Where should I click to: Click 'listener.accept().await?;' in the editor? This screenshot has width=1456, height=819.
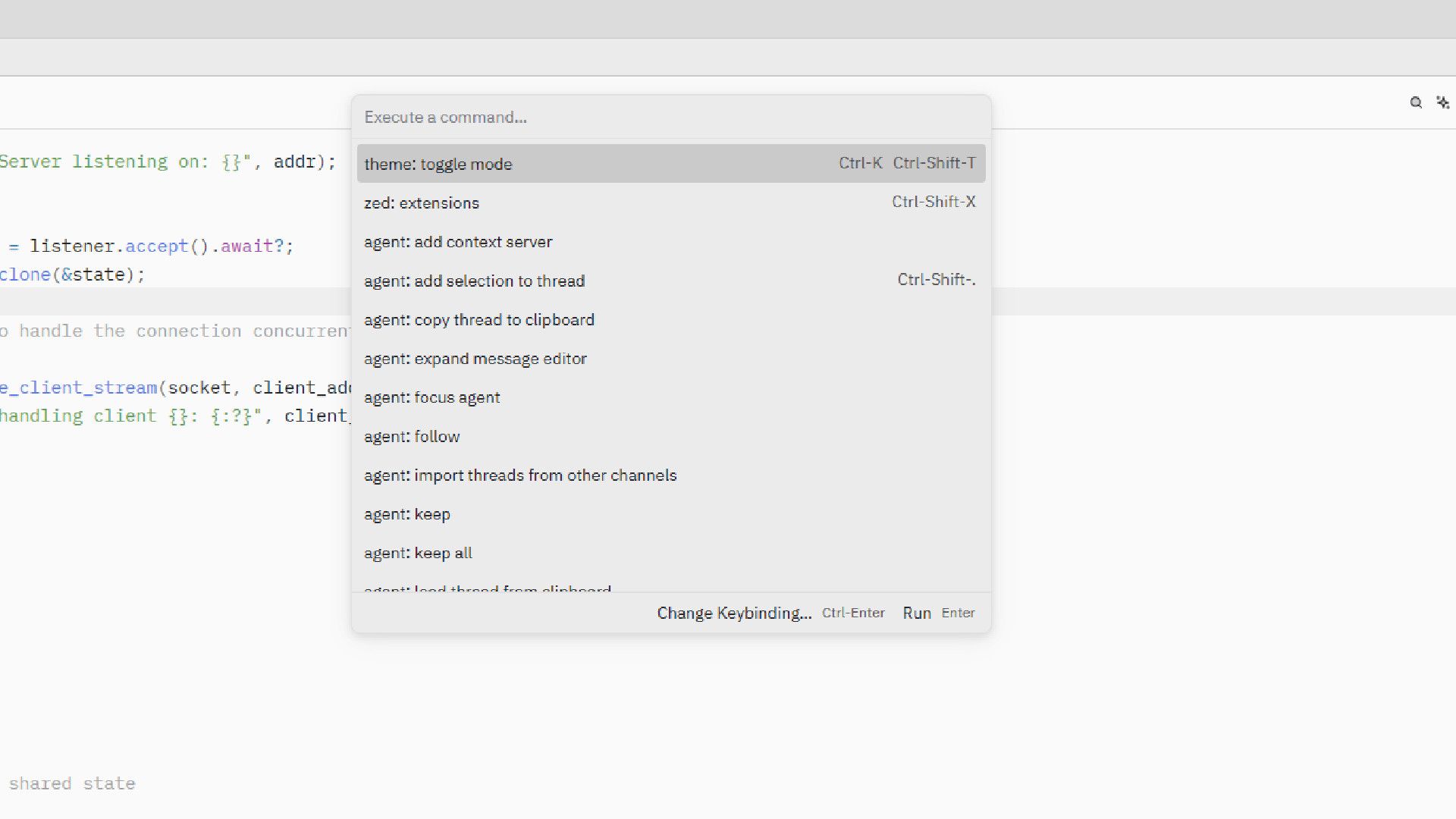pyautogui.click(x=162, y=246)
